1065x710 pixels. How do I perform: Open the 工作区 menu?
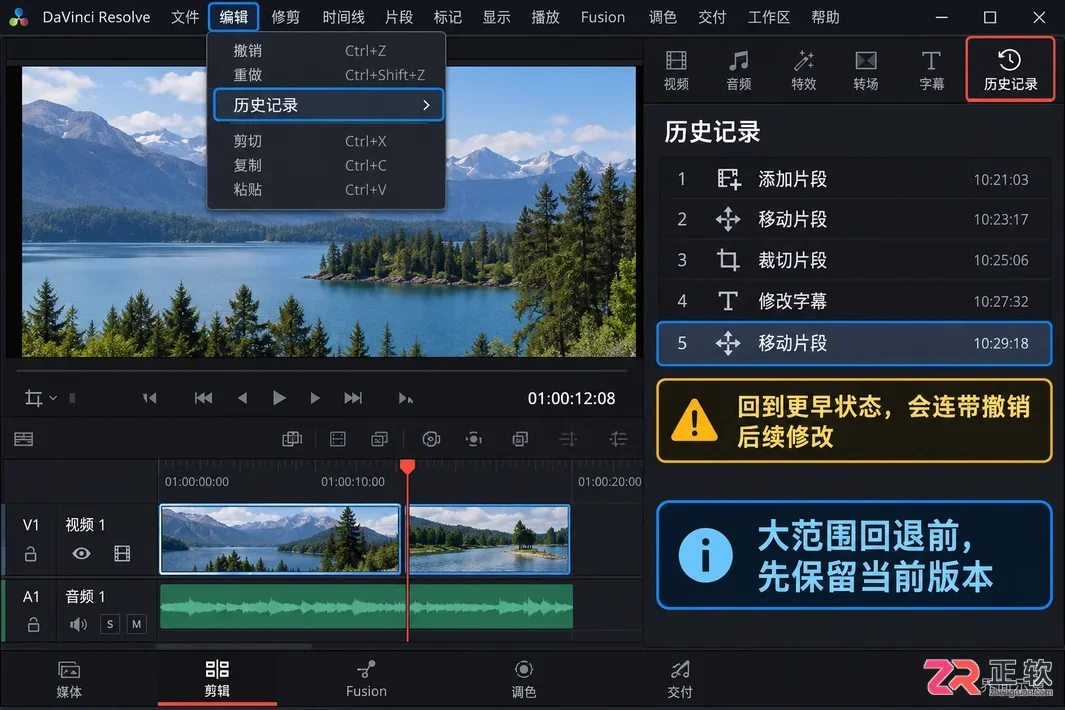[768, 17]
